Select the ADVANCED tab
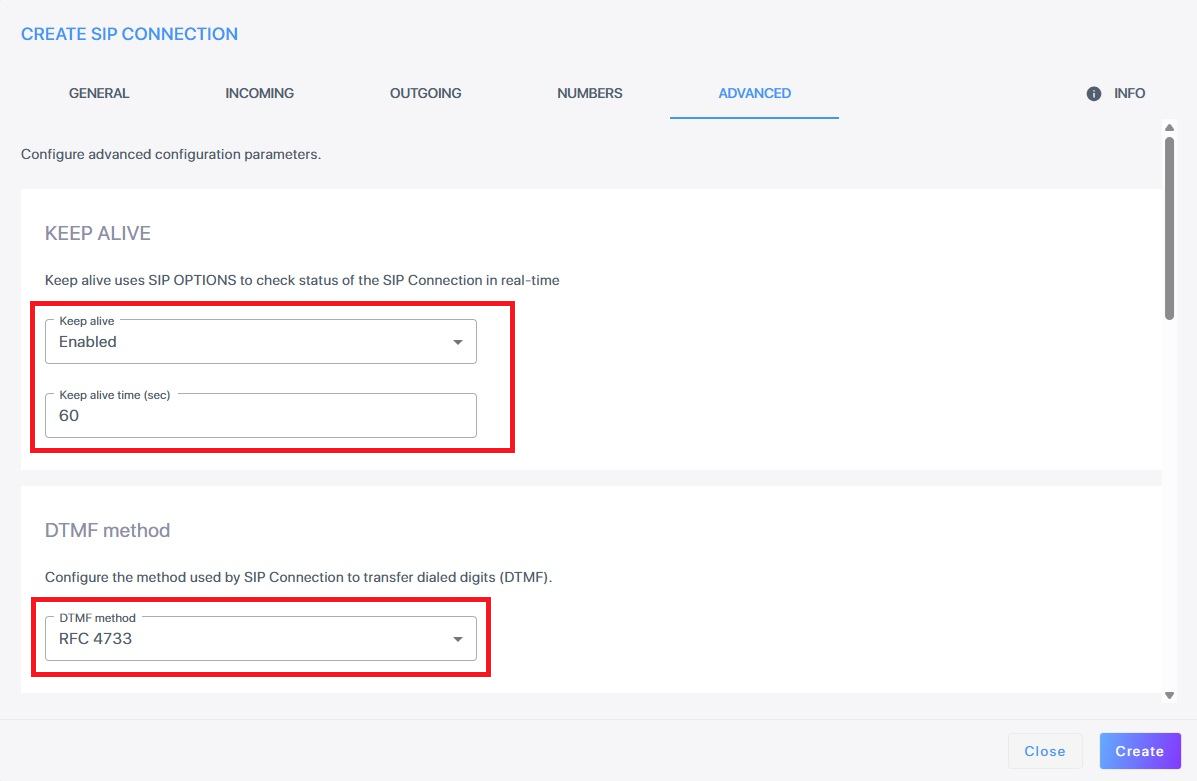The image size is (1197, 781). [x=754, y=93]
